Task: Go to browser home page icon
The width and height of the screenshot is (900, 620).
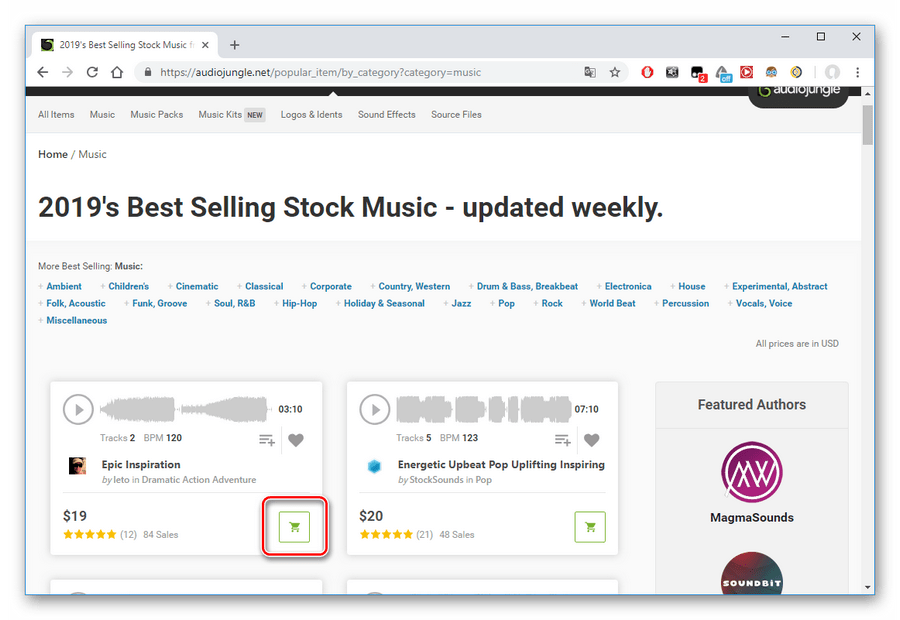Action: click(117, 72)
